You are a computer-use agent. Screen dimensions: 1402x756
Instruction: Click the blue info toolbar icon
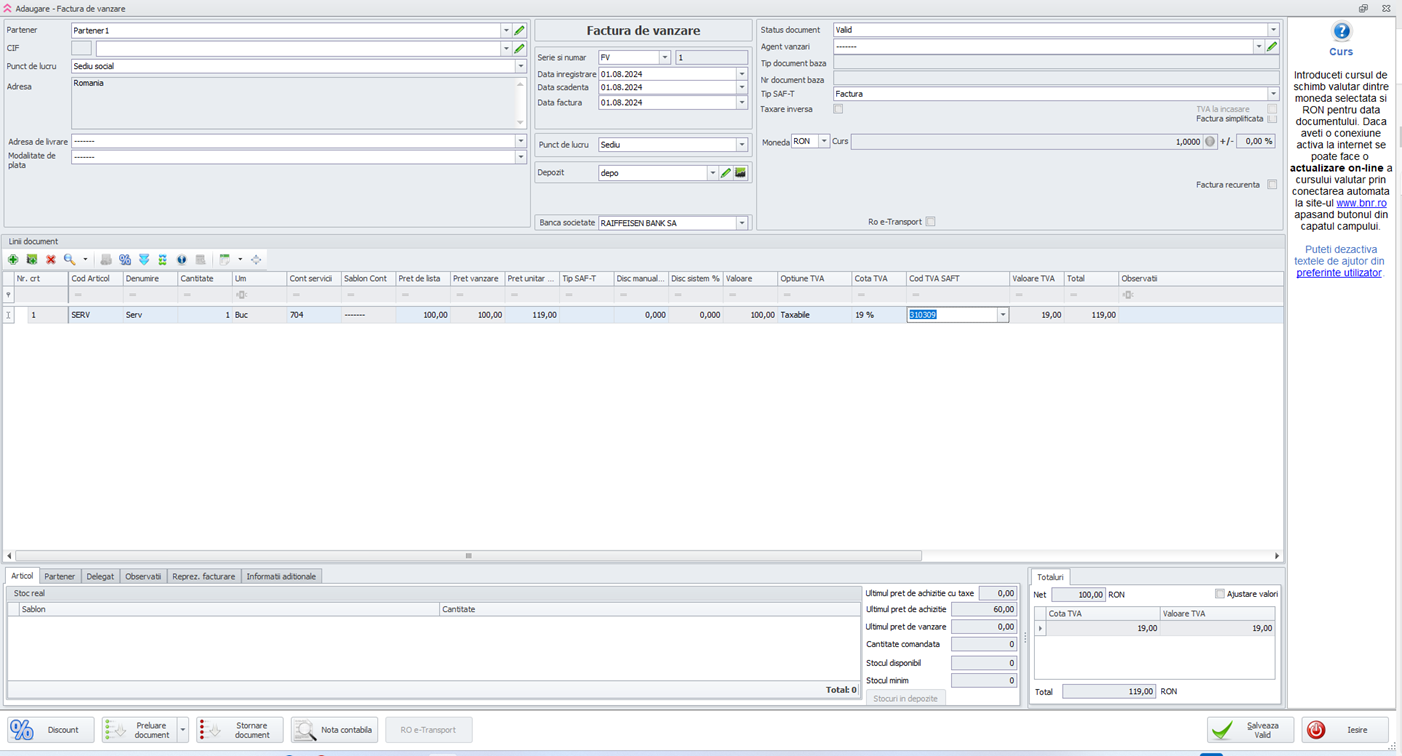pyautogui.click(x=181, y=260)
